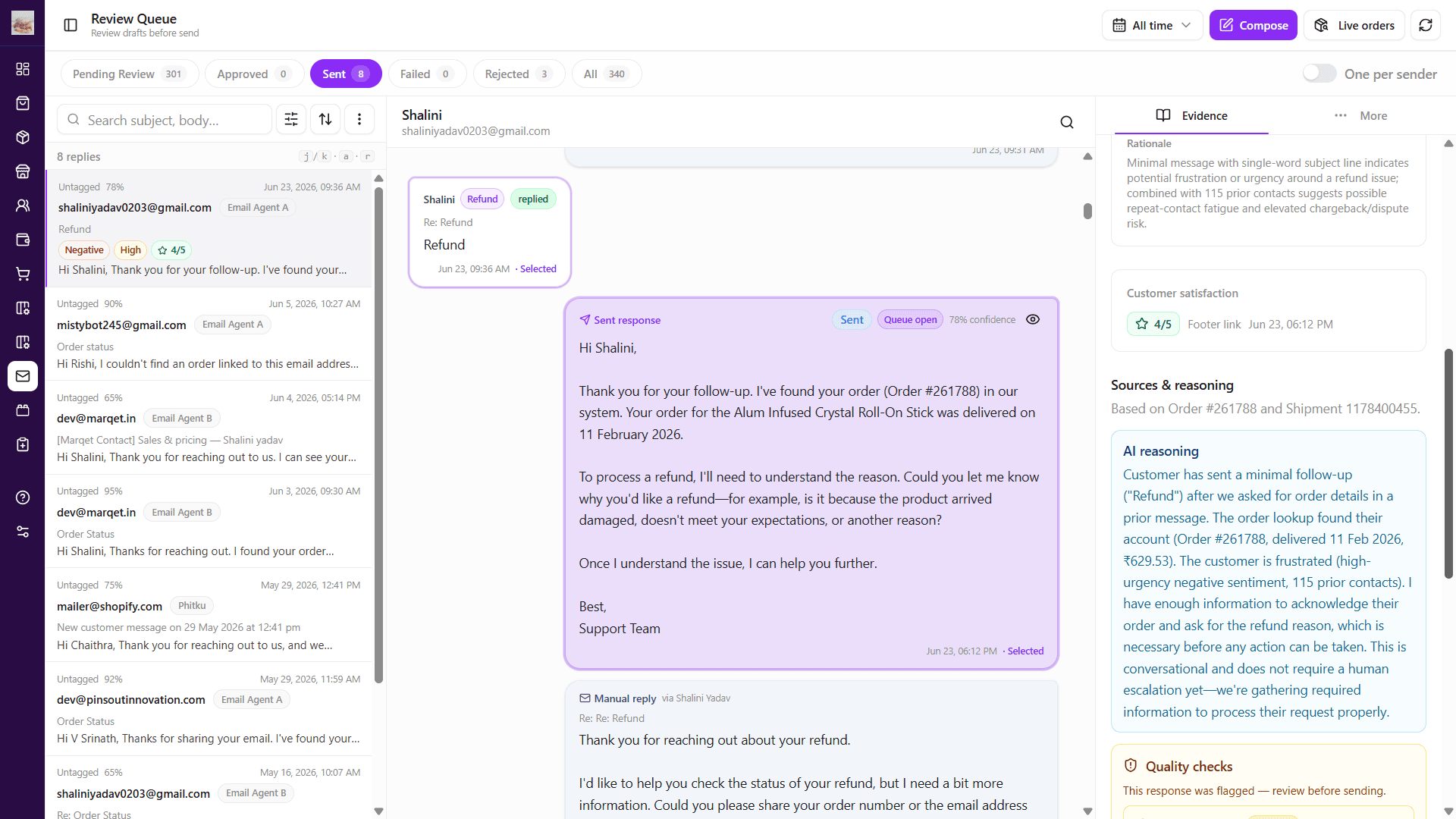Screen dimensions: 1456x819
Task: Open the clipboard plus icon in sidebar
Action: [23, 444]
